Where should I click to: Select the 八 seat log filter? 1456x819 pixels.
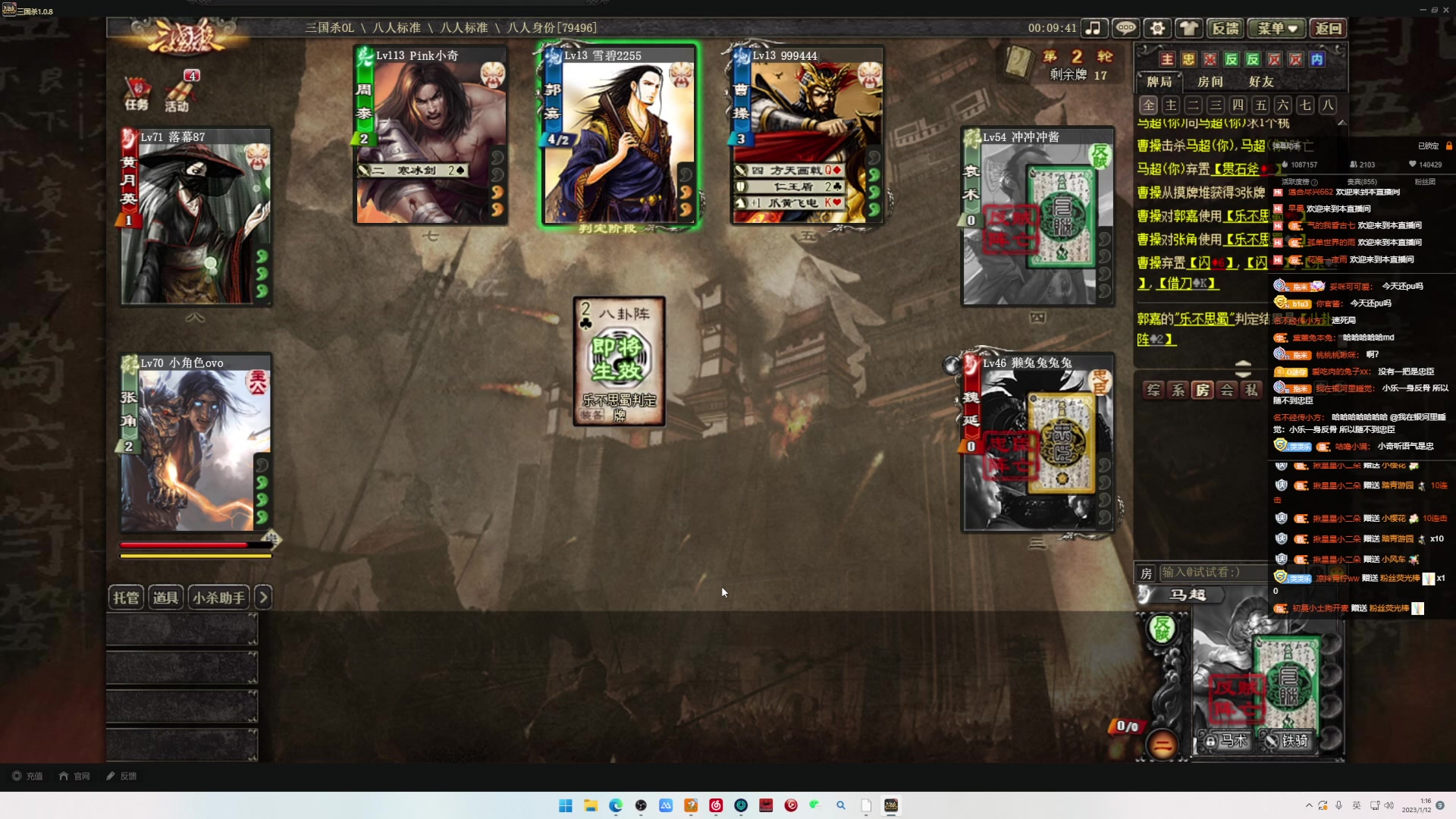1328,105
